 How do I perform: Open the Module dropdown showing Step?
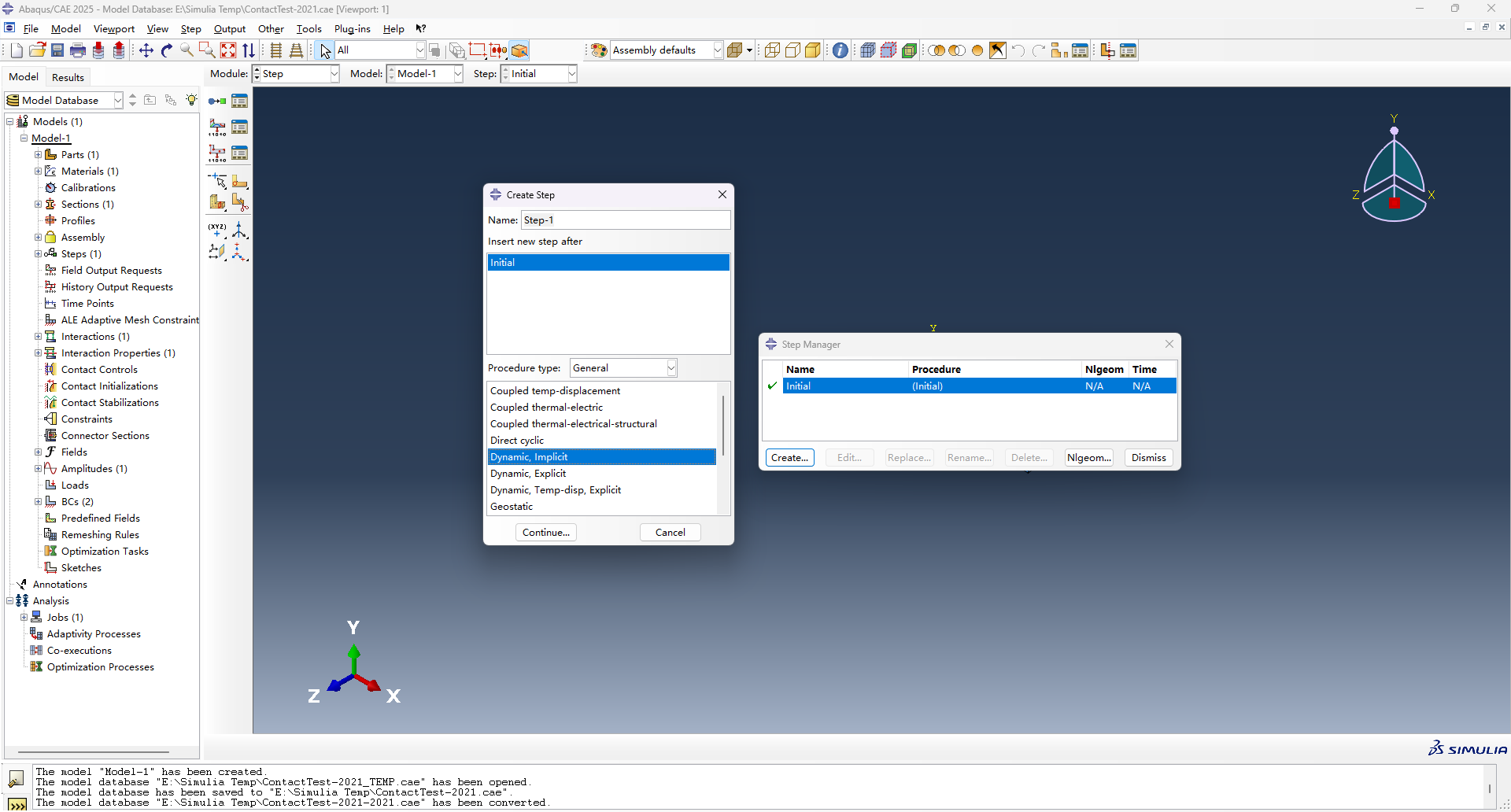coord(334,74)
